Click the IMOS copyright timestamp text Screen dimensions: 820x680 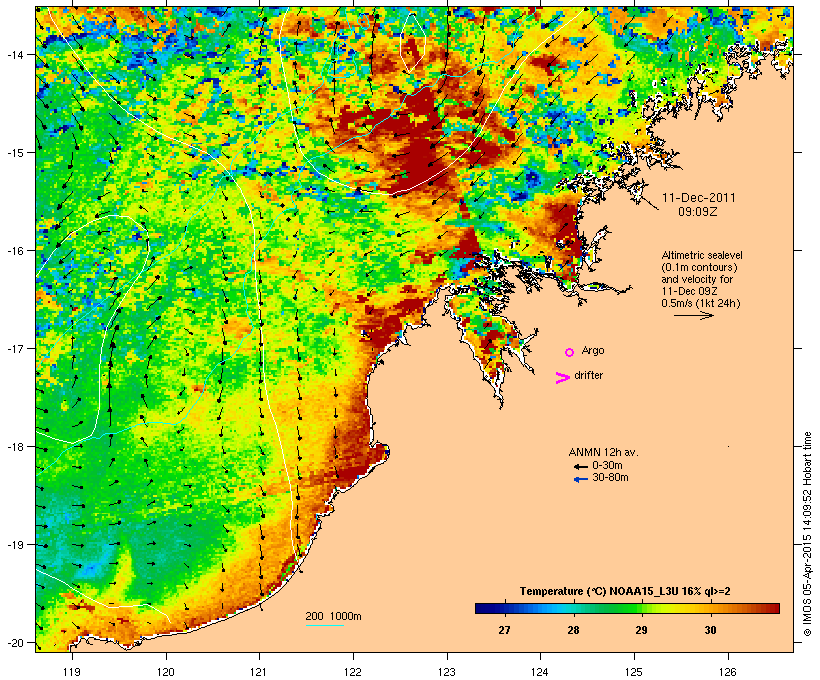(807, 534)
